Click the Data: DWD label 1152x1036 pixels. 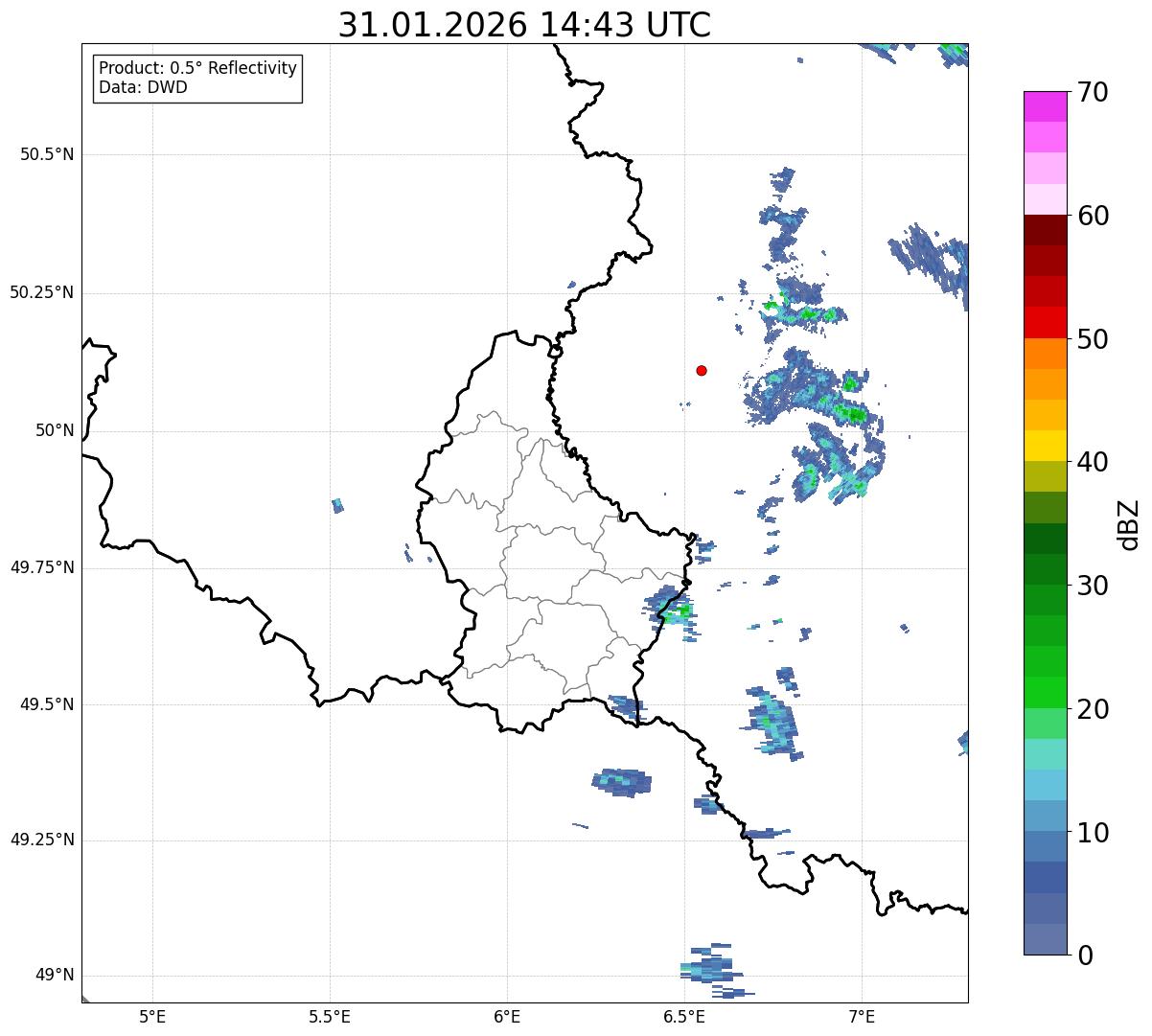point(143,87)
